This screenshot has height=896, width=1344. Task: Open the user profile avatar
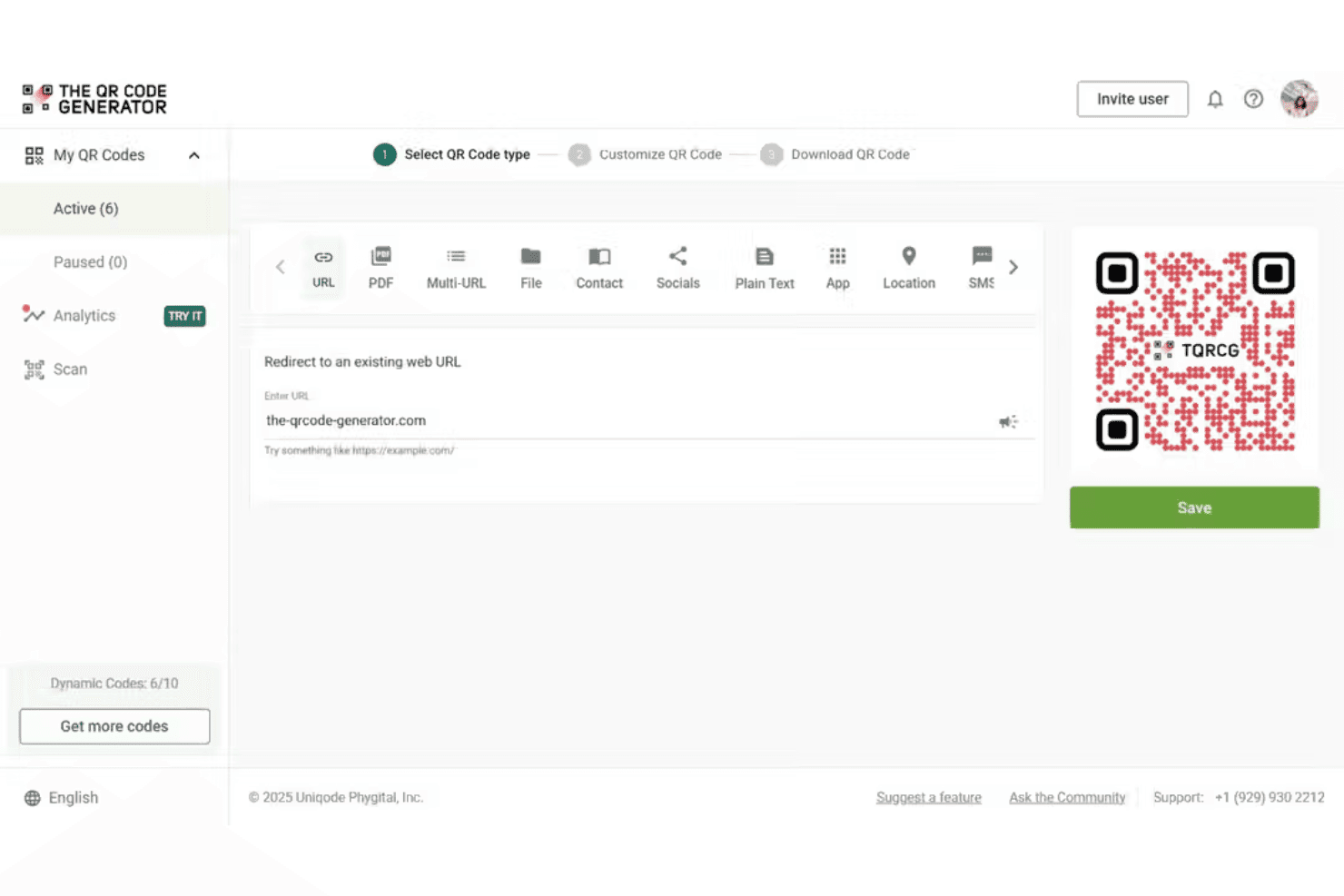1300,99
